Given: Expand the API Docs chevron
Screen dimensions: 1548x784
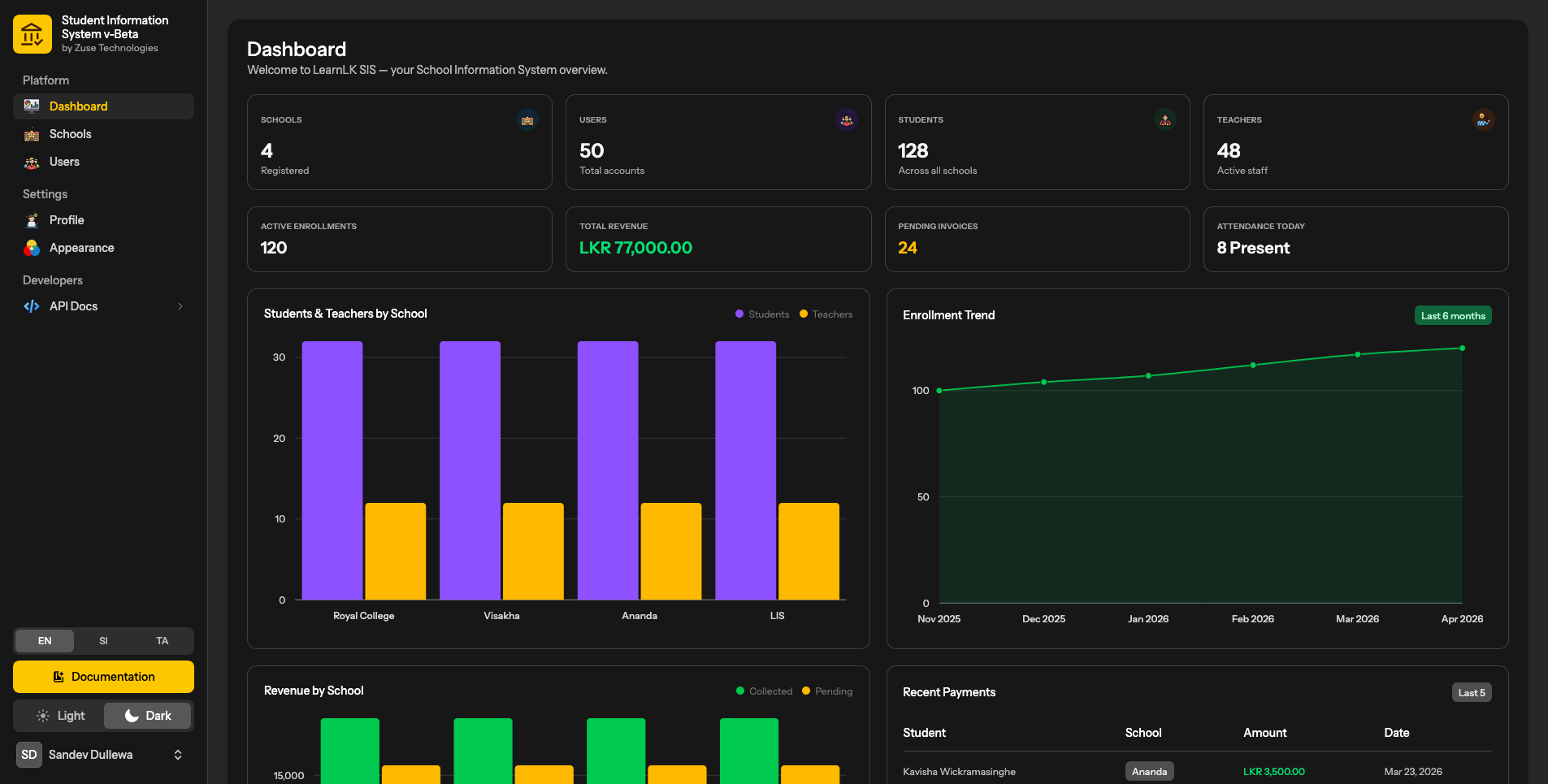Looking at the screenshot, I should pyautogui.click(x=180, y=306).
